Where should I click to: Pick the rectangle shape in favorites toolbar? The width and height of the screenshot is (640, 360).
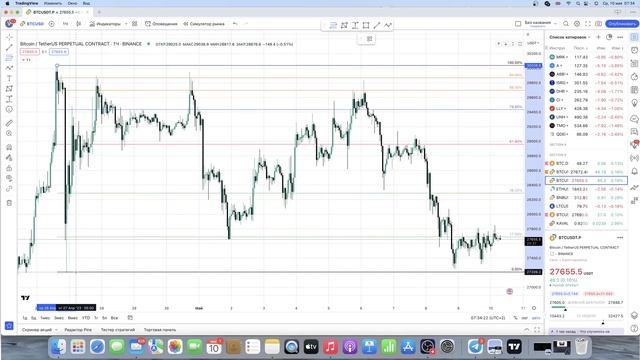point(366,25)
